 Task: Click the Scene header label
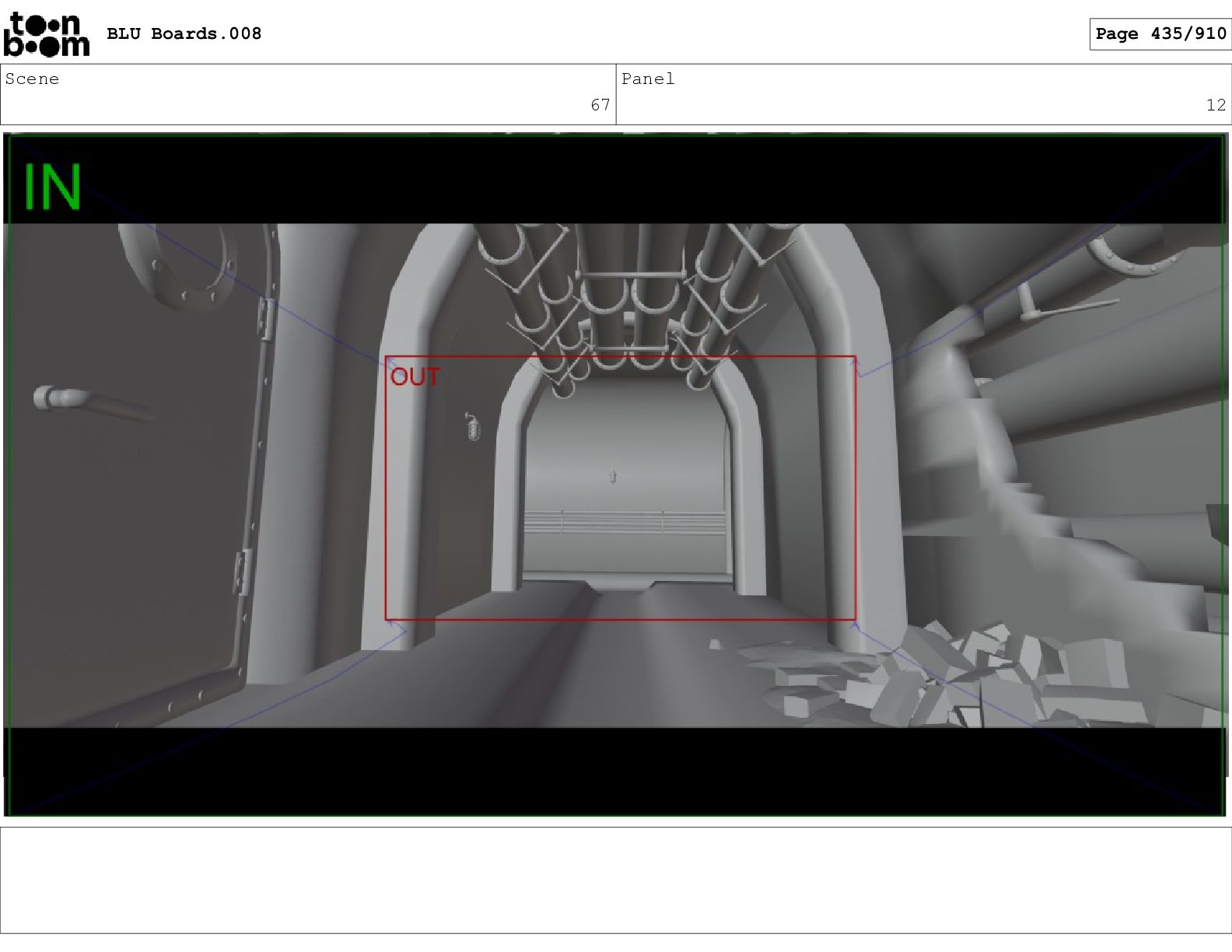[x=32, y=79]
